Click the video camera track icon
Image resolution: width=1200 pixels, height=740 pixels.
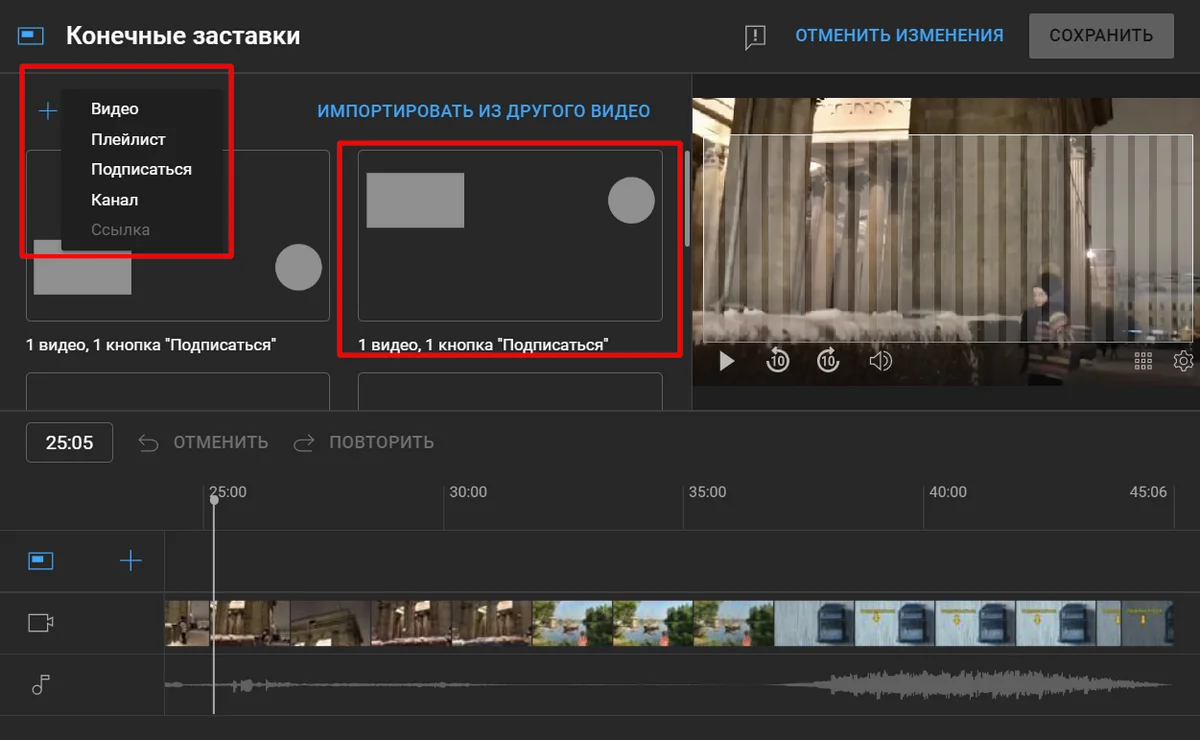(40, 623)
